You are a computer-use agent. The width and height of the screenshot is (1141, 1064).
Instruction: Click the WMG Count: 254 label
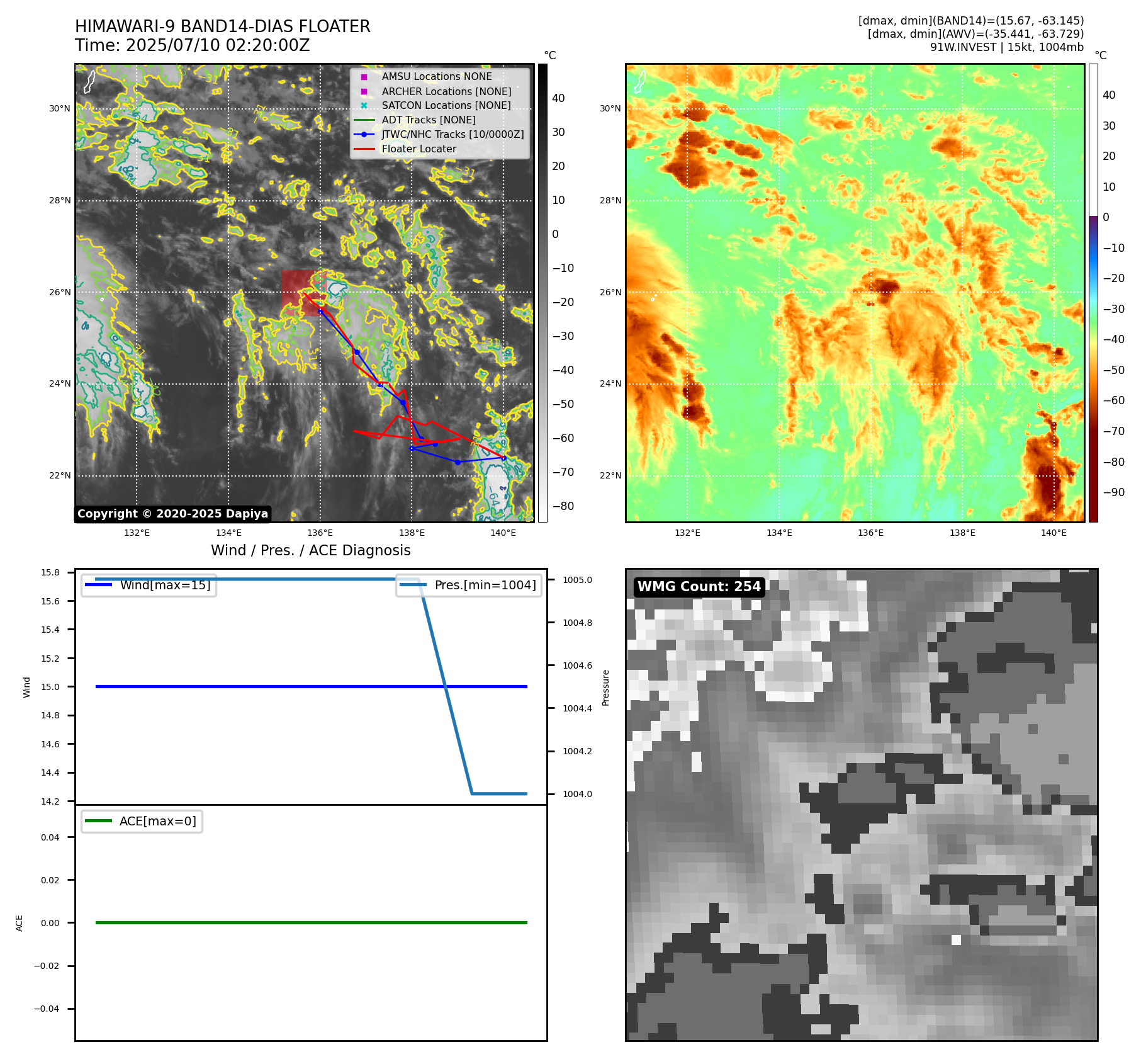click(699, 587)
